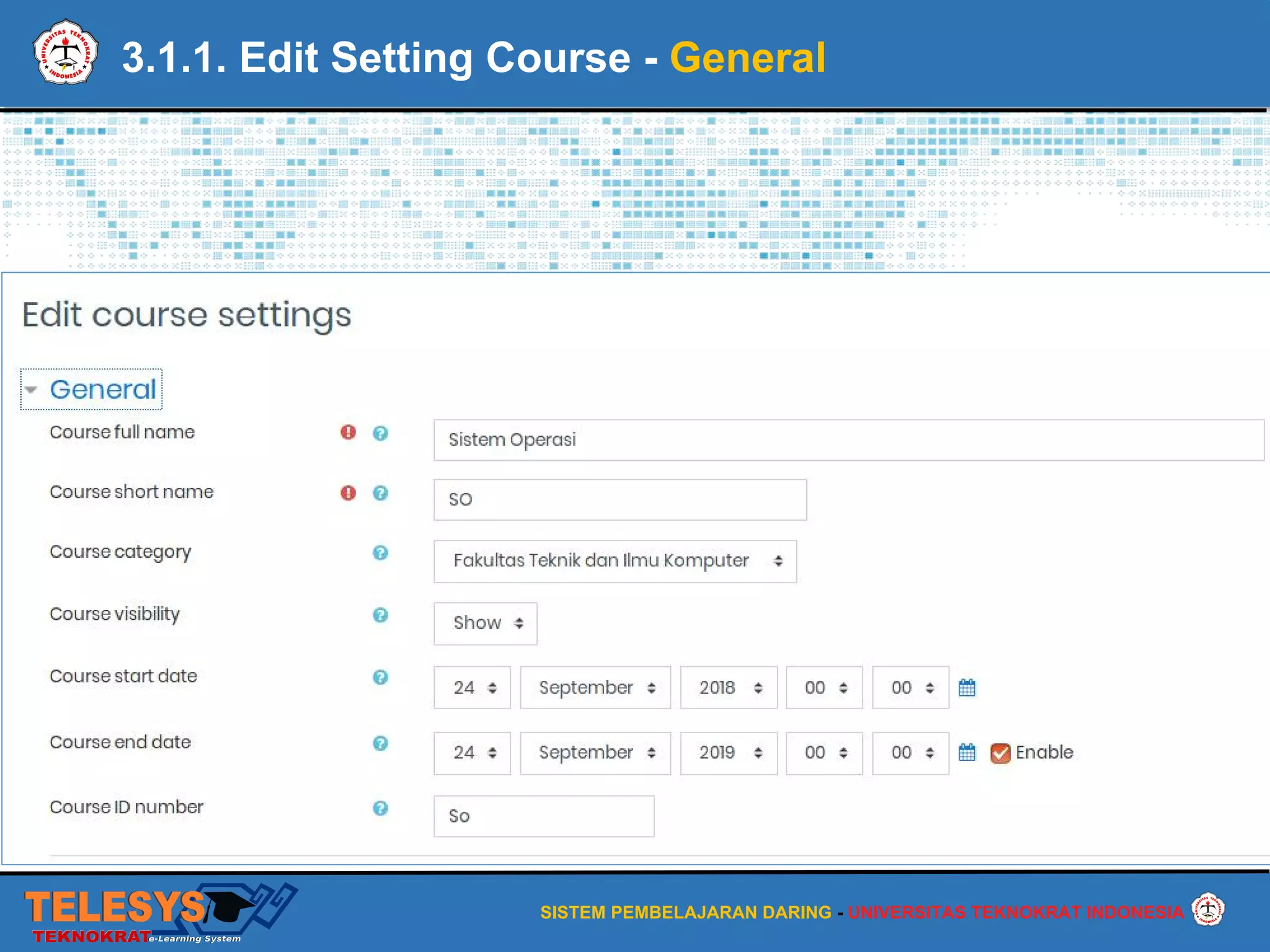Open help for Course short name
The width and height of the screenshot is (1270, 952).
380,493
